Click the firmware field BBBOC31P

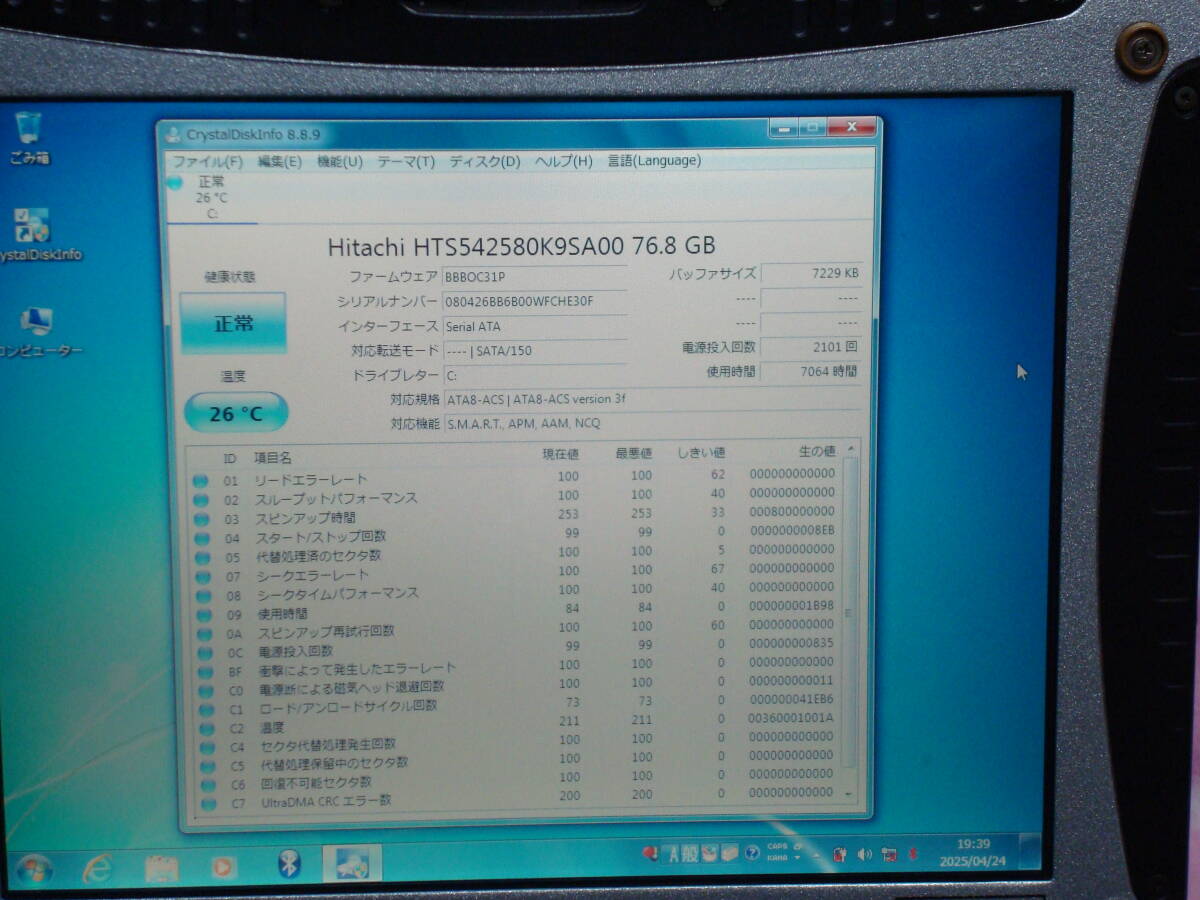[x=535, y=276]
